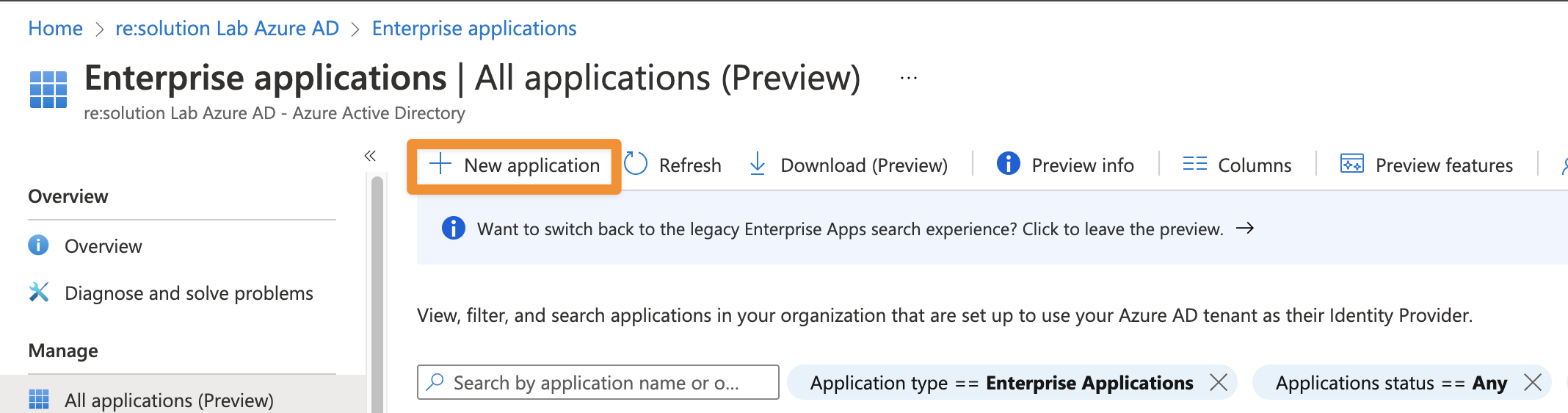The width and height of the screenshot is (1568, 413).
Task: Click the Refresh circular arrow icon
Action: click(x=636, y=164)
